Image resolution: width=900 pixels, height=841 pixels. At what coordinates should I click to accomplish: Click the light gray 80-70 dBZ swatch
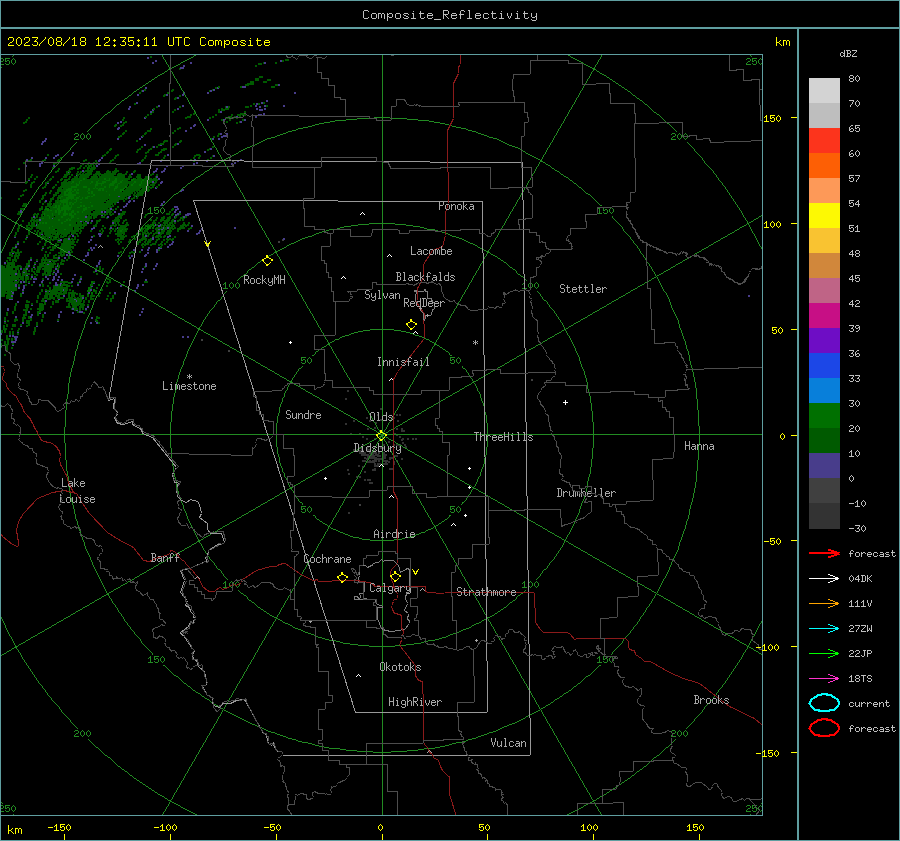point(824,91)
